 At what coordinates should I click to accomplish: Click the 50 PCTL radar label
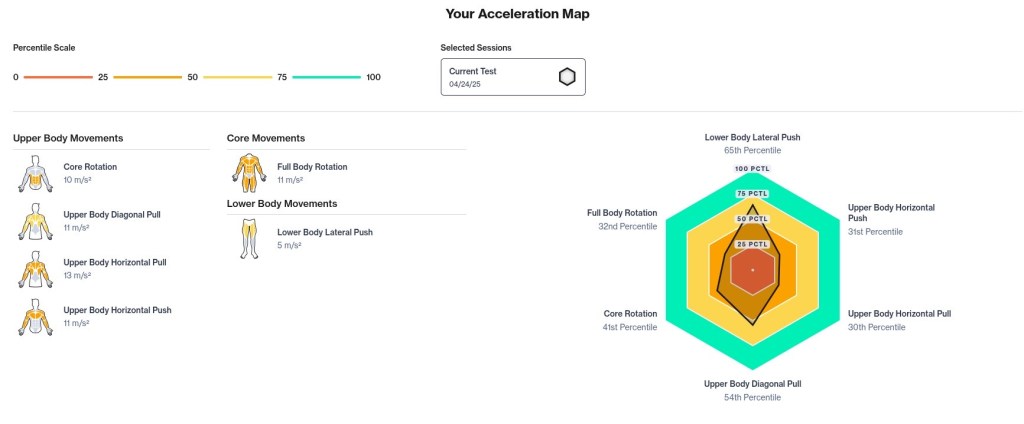click(752, 219)
